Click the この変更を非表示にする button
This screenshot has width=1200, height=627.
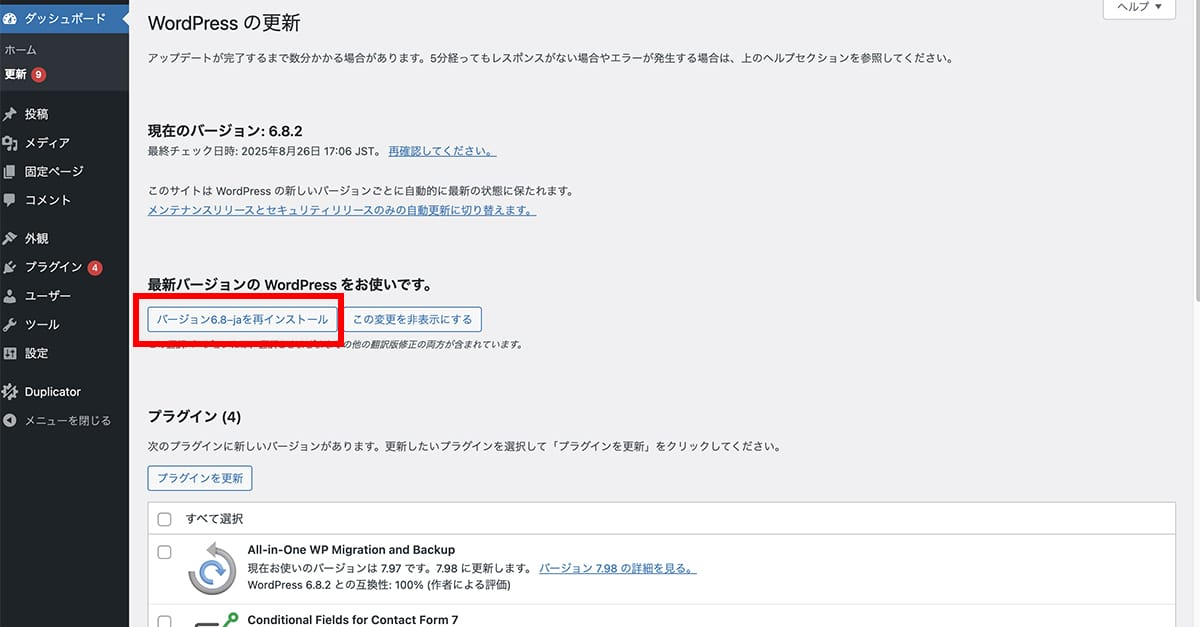pyautogui.click(x=412, y=320)
